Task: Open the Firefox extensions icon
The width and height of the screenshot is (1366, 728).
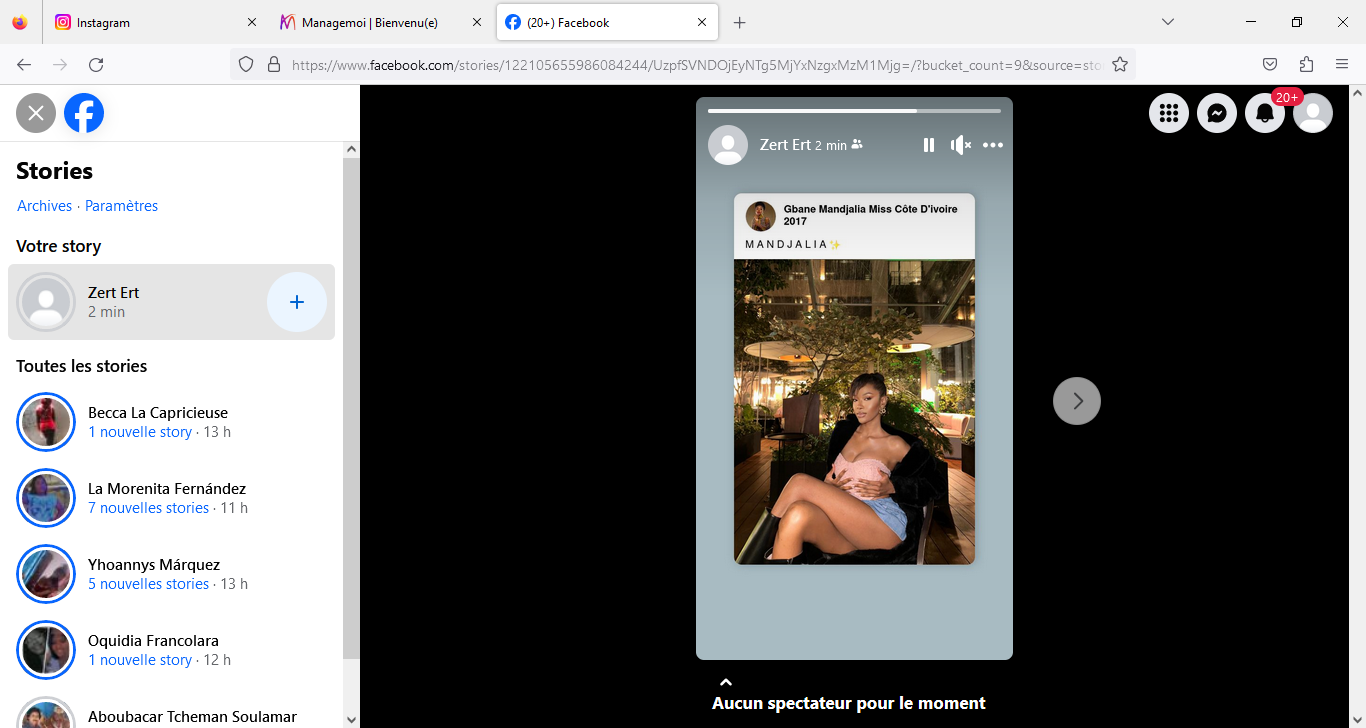Action: click(1306, 65)
